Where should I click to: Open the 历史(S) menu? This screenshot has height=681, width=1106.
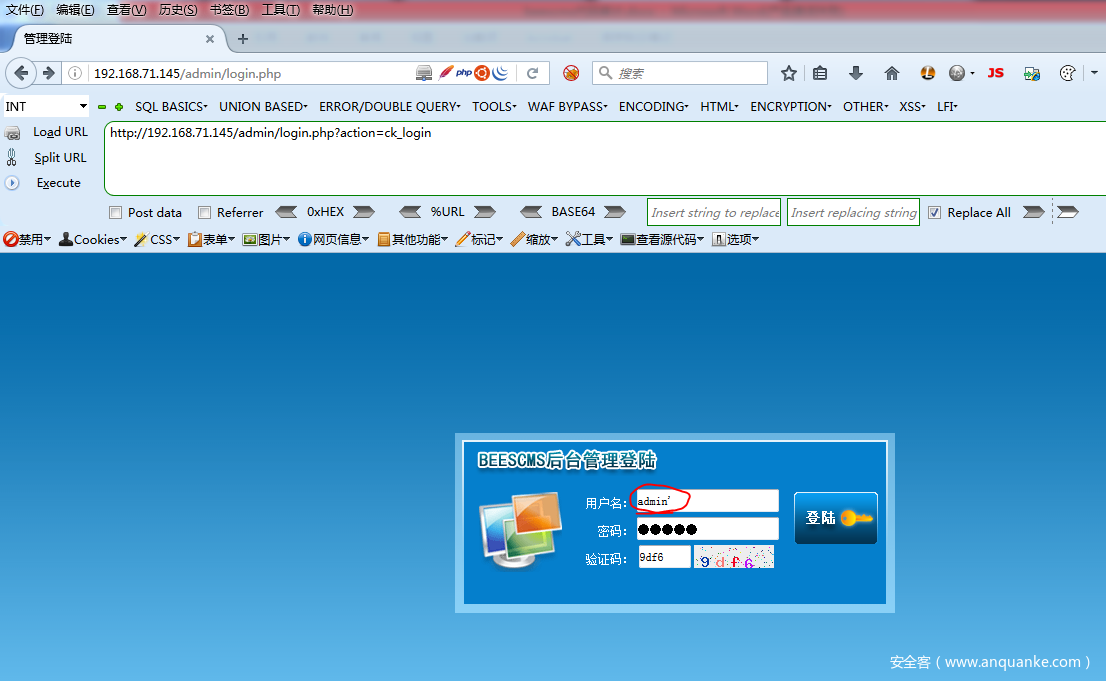(178, 10)
